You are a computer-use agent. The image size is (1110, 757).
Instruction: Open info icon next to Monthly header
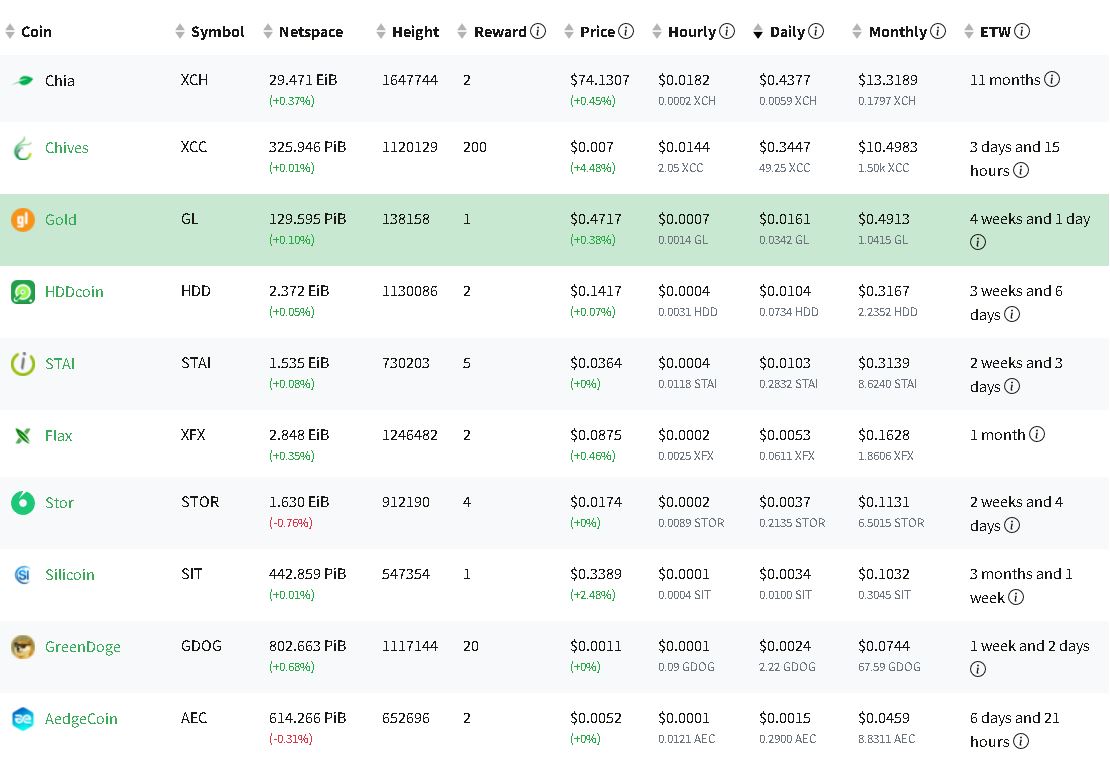pyautogui.click(x=938, y=31)
